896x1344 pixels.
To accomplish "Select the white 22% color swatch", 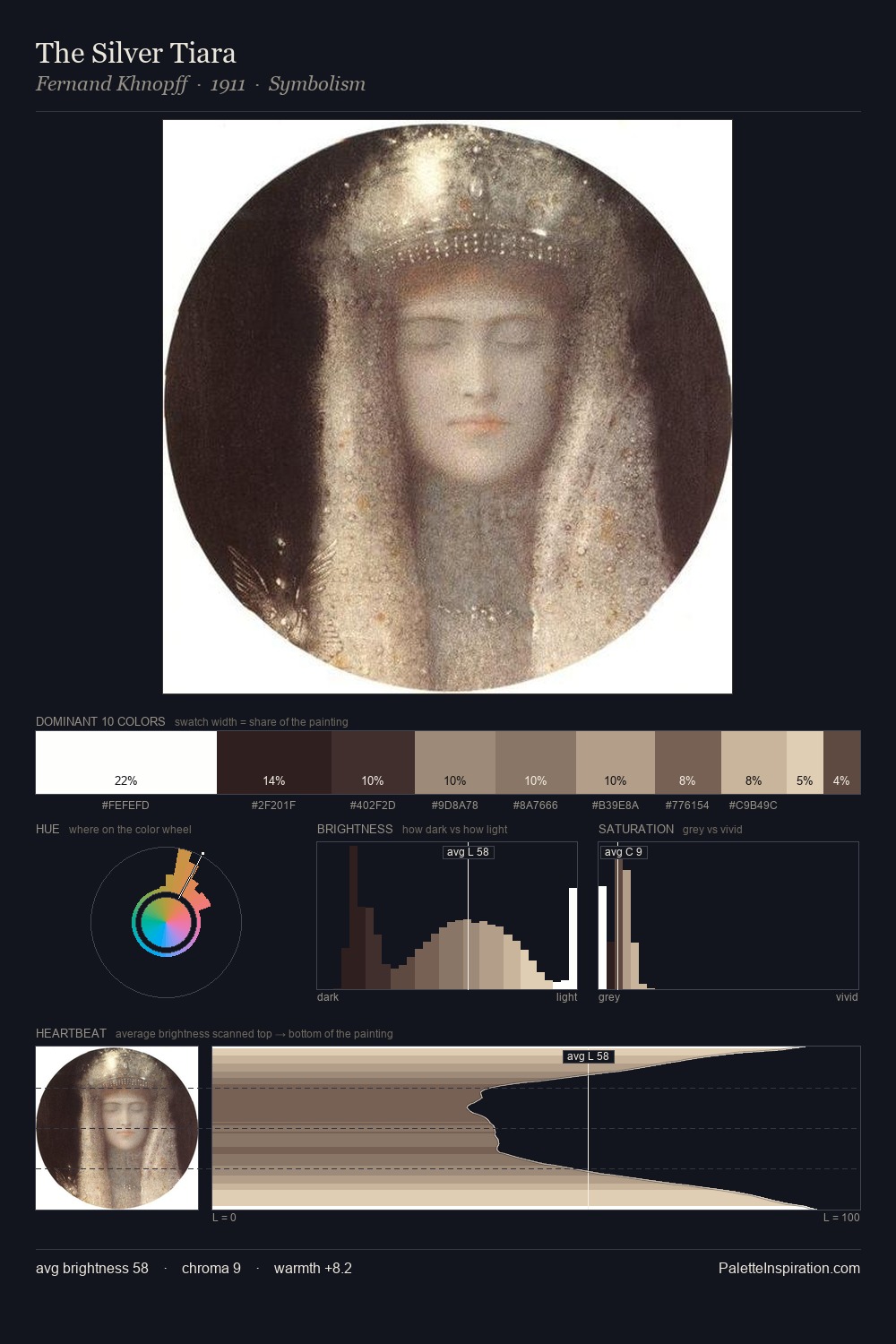I will [x=126, y=762].
